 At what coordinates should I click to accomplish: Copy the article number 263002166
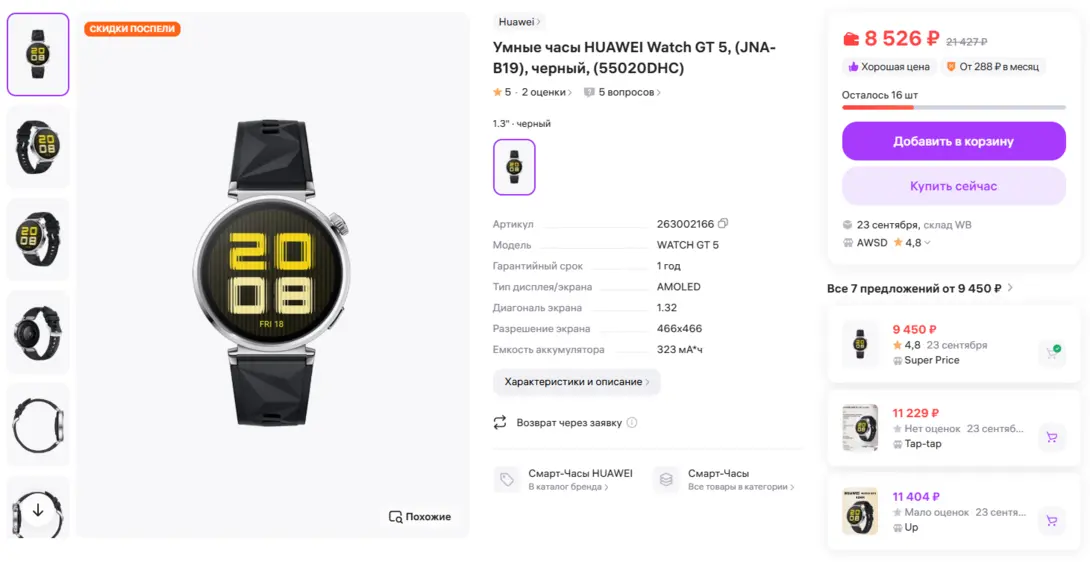(x=723, y=224)
